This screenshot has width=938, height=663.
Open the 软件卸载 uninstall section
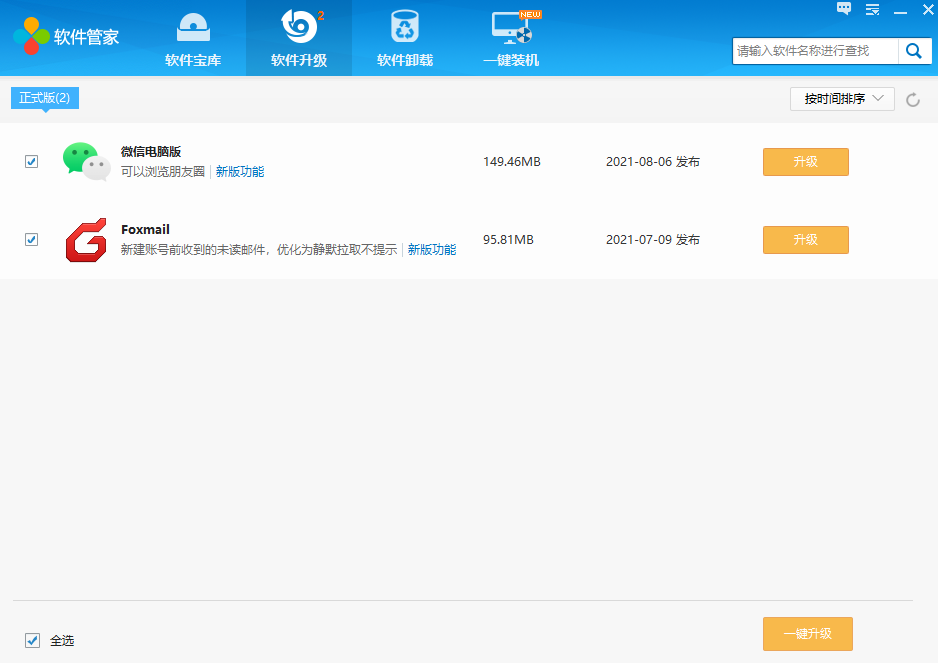point(405,39)
